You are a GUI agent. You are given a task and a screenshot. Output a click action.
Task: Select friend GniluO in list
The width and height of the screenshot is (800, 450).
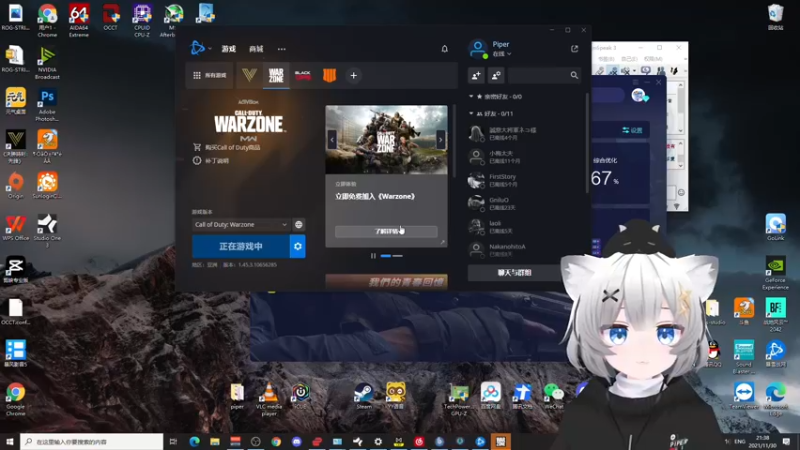coord(524,204)
